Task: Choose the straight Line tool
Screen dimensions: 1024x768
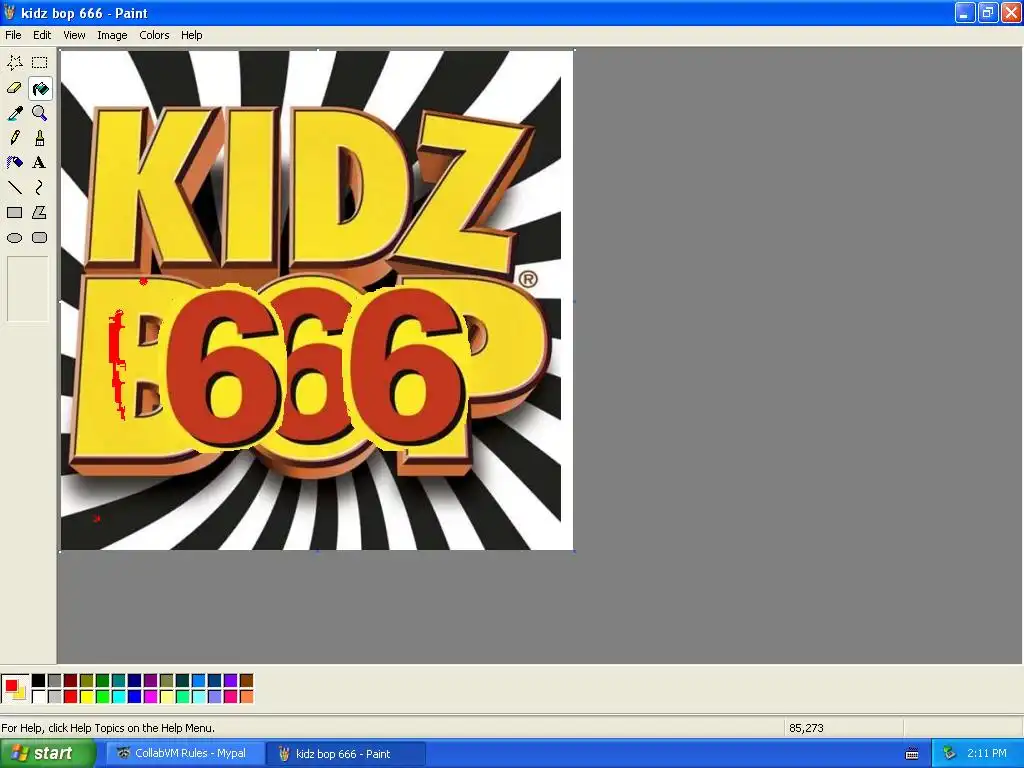Action: pyautogui.click(x=15, y=188)
